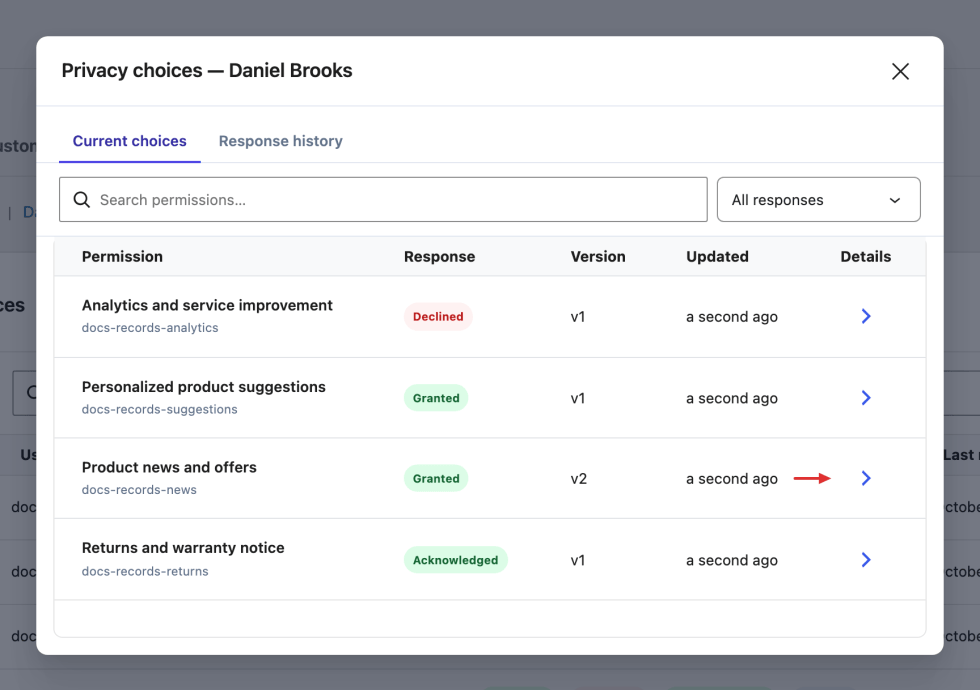Click the Updated column header
The image size is (980, 690).
718,256
